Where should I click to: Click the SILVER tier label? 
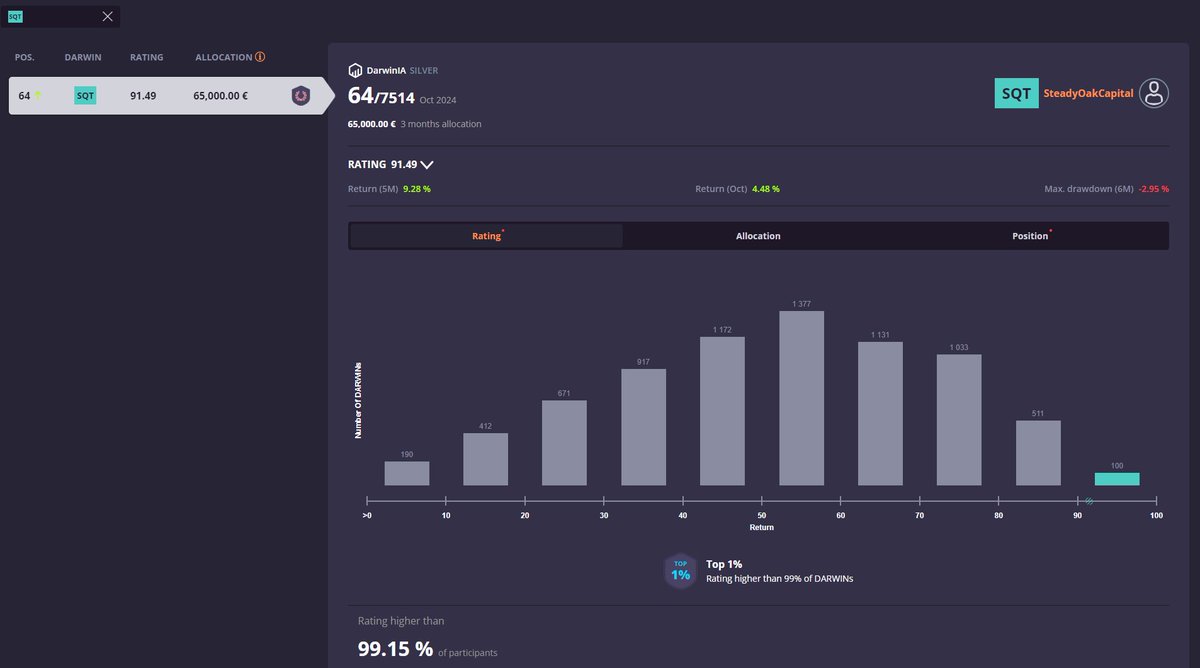click(424, 71)
